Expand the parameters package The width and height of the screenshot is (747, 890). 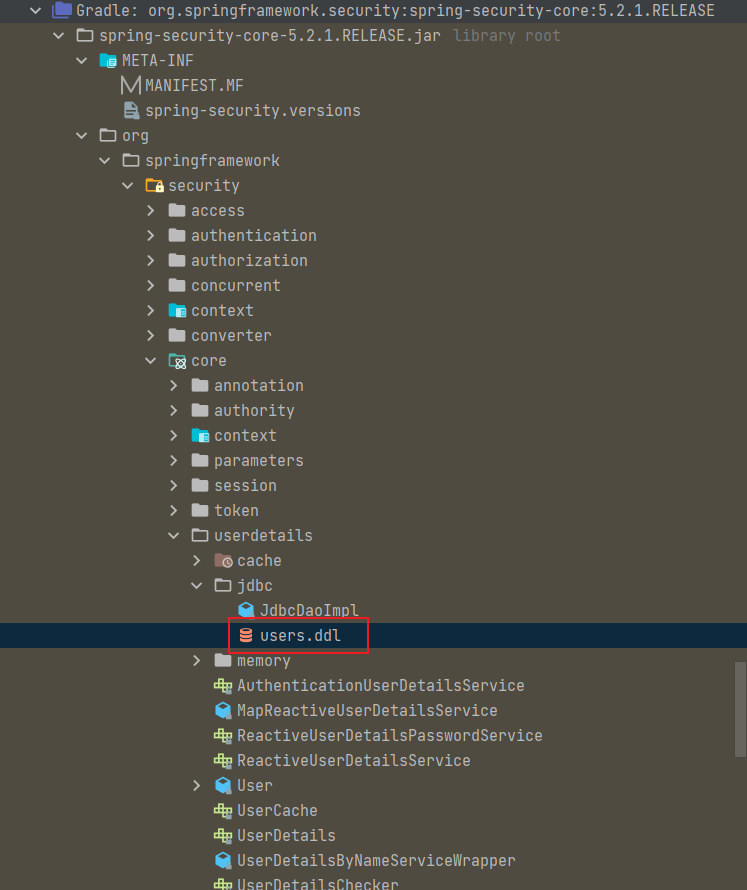[x=174, y=460]
